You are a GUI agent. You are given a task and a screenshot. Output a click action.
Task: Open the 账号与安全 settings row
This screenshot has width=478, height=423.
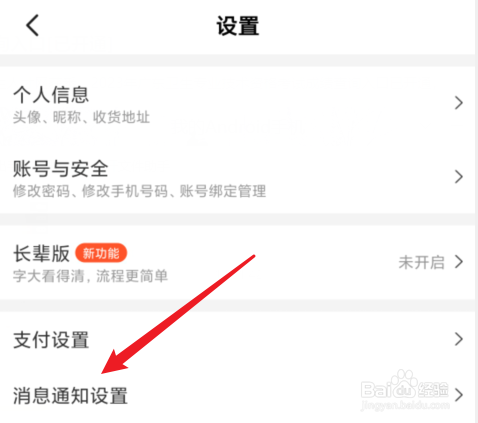237,177
